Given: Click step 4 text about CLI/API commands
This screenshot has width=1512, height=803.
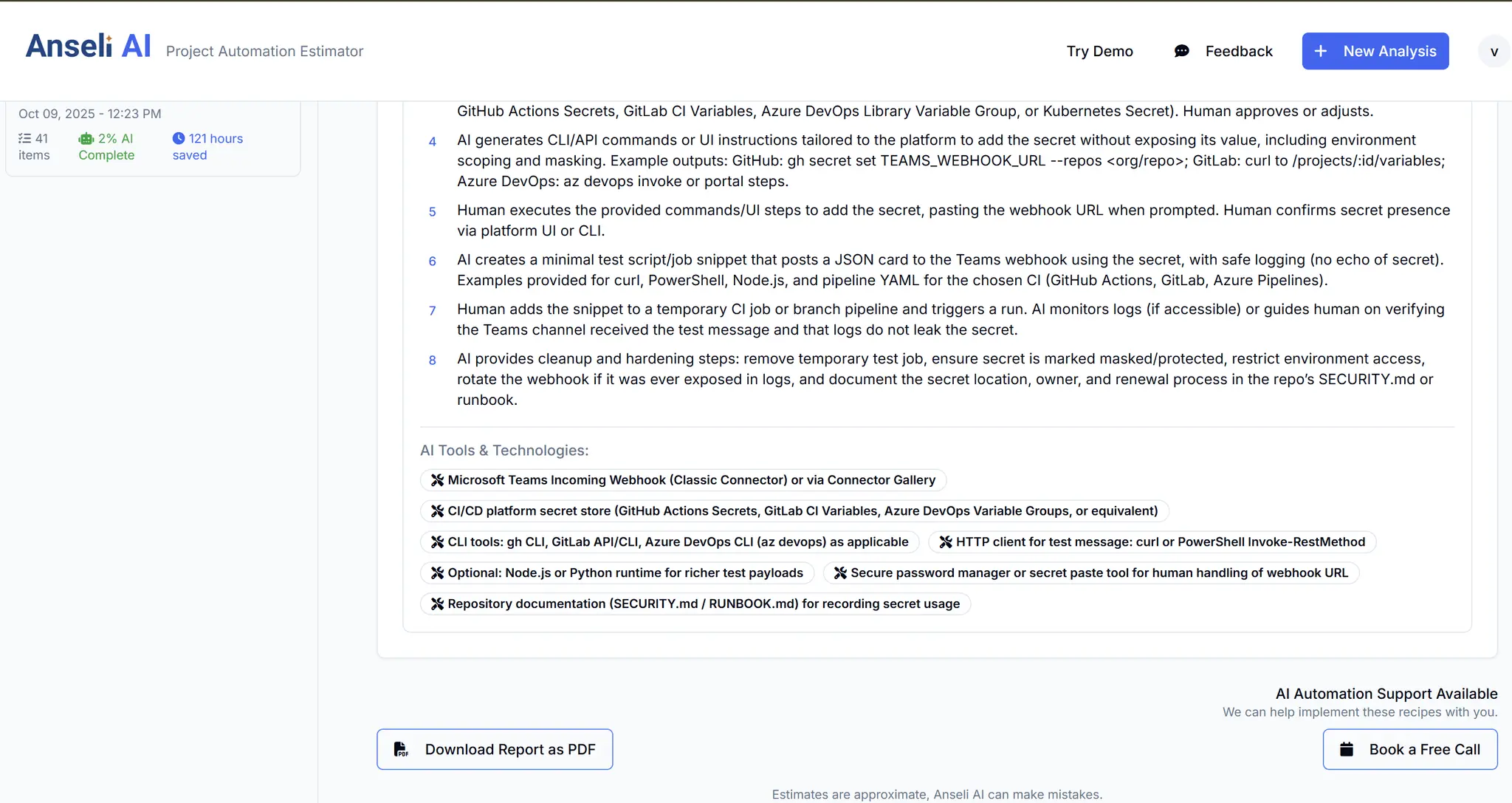Looking at the screenshot, I should (951, 160).
